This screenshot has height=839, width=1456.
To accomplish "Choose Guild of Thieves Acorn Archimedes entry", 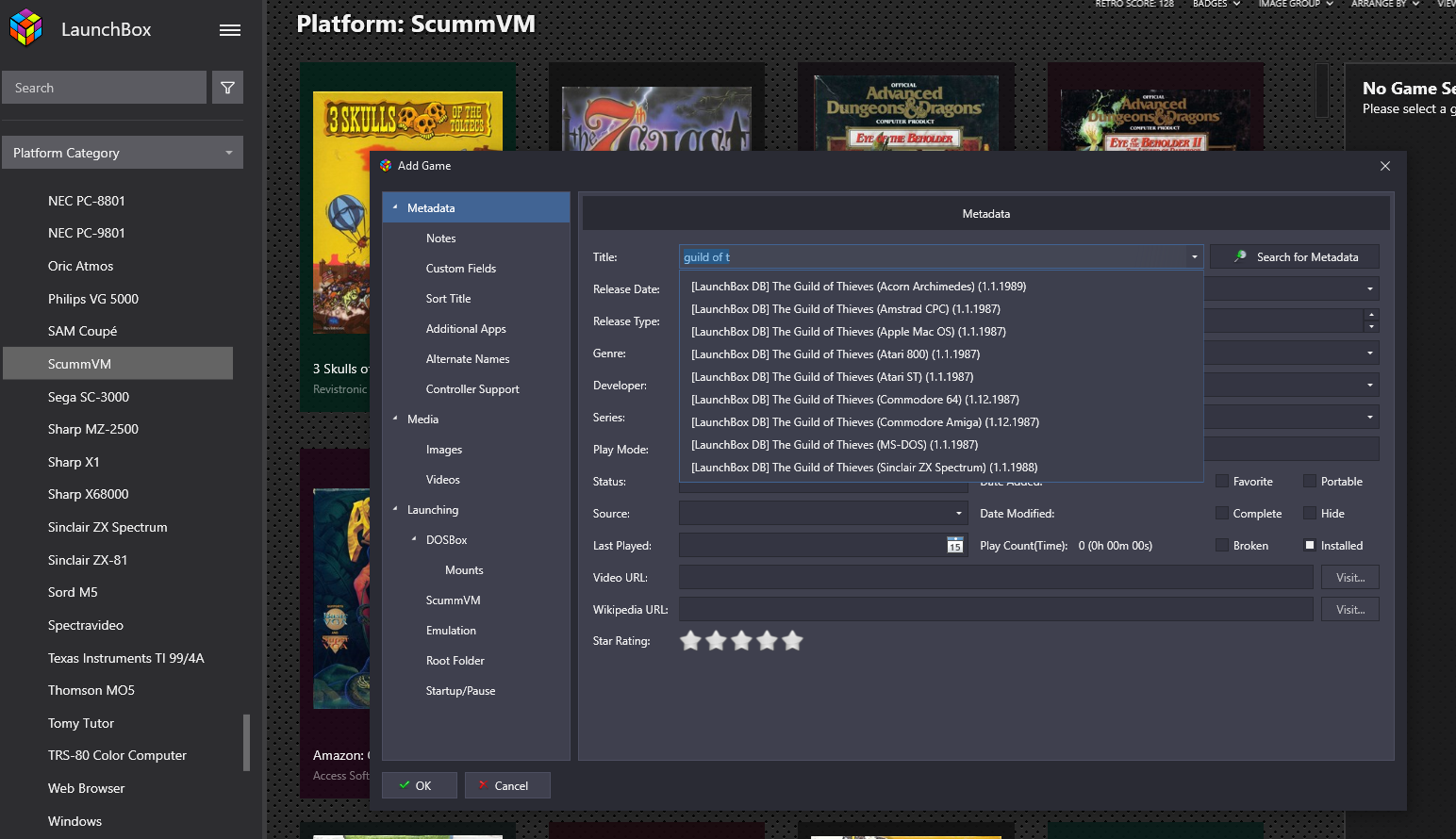I will click(x=941, y=287).
